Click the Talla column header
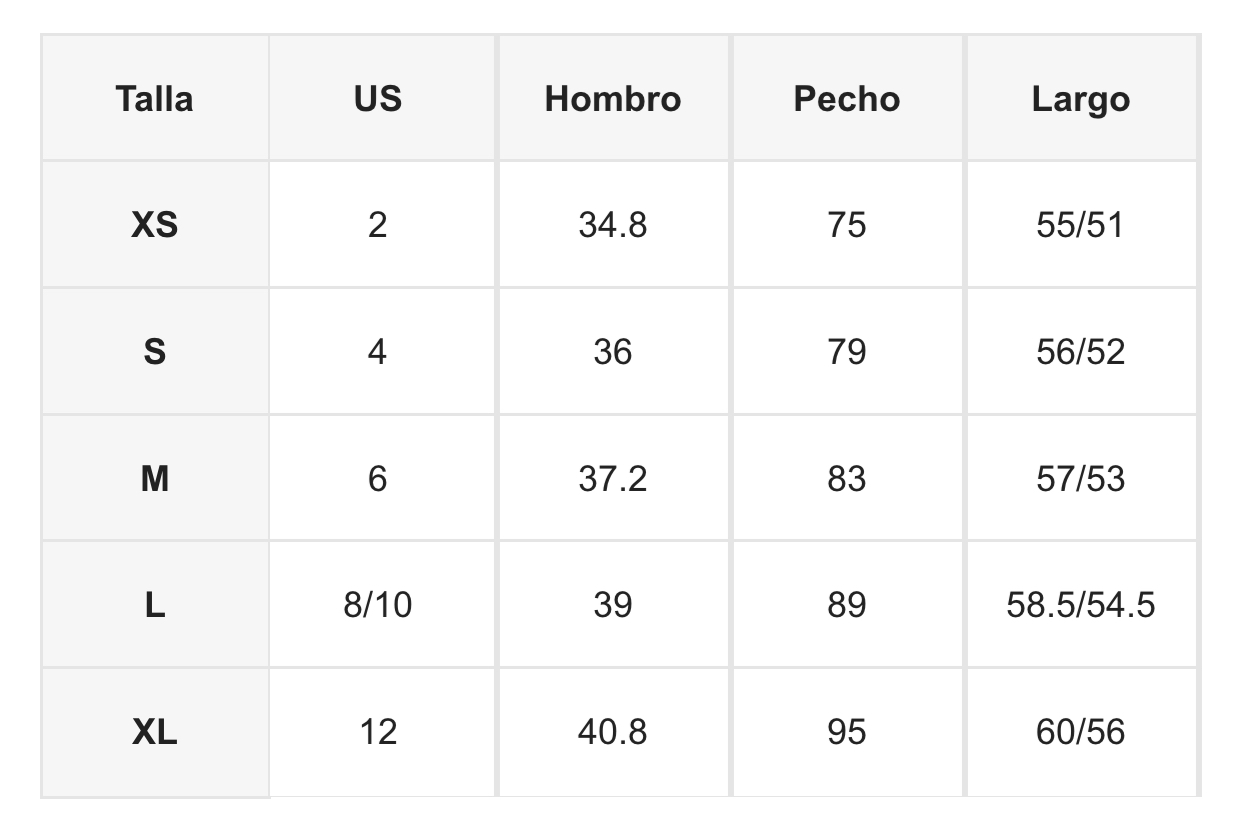The width and height of the screenshot is (1242, 825). click(154, 99)
